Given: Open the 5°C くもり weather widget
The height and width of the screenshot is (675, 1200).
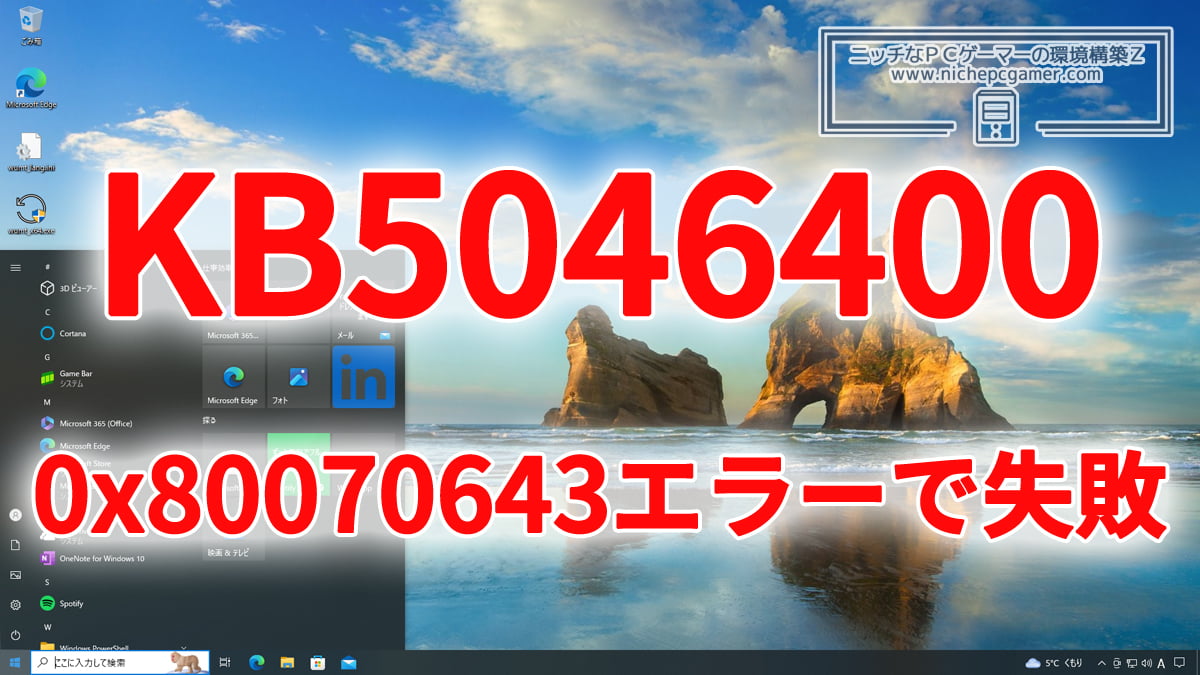Looking at the screenshot, I should 1054,663.
